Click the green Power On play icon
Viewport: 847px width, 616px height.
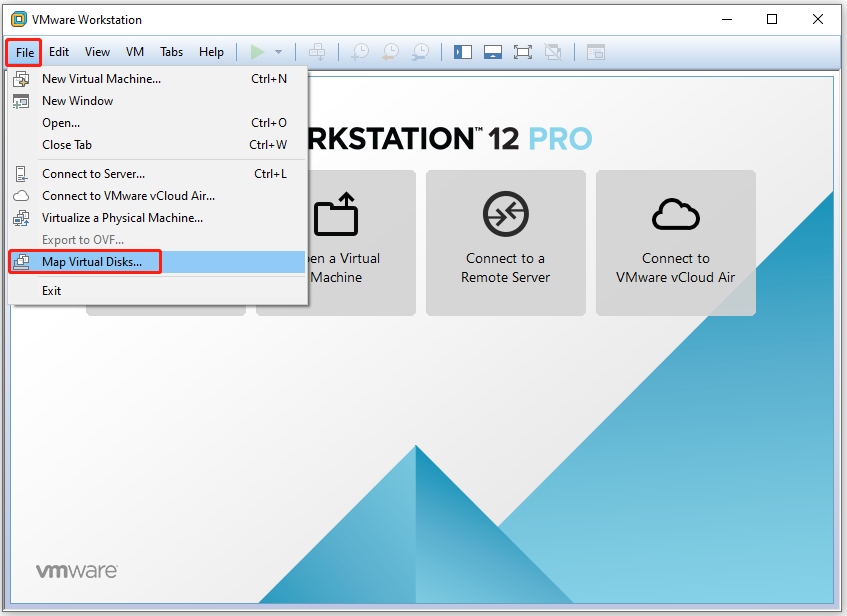tap(257, 52)
